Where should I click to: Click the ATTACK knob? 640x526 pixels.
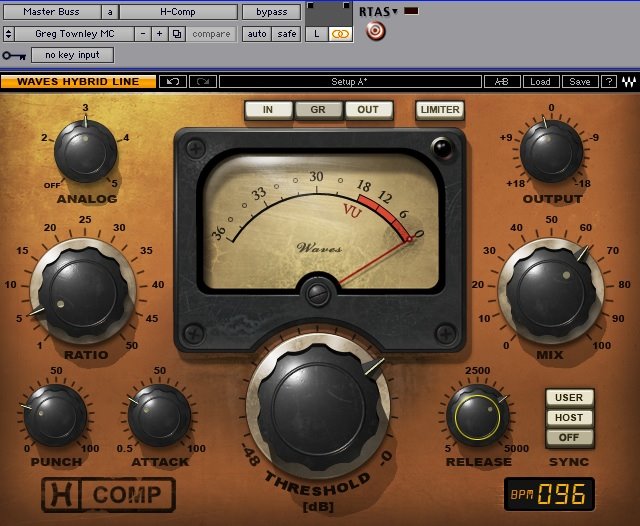tap(160, 416)
